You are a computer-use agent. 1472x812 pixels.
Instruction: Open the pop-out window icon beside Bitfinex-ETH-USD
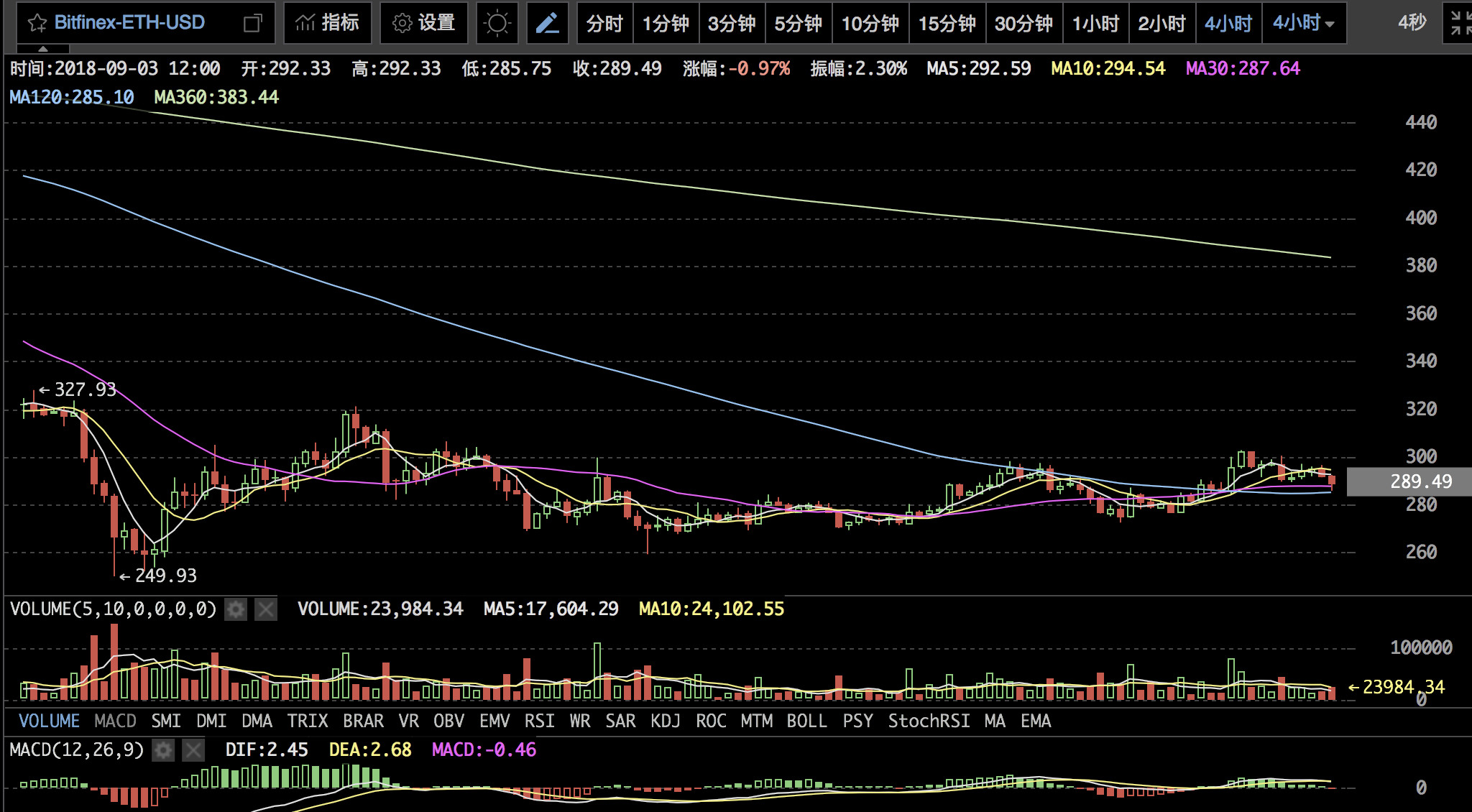coord(252,23)
